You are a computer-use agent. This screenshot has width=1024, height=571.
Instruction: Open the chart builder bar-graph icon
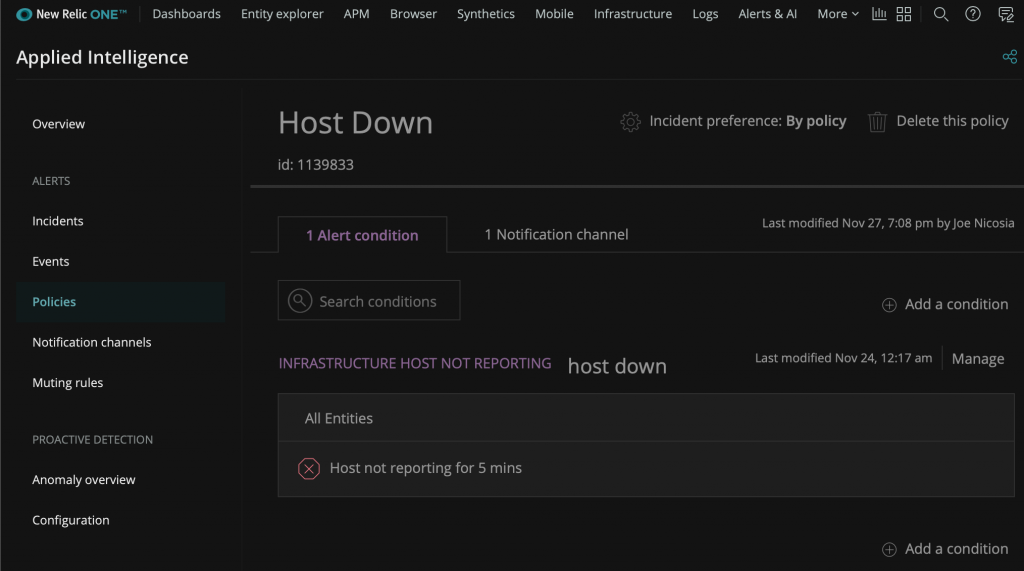(879, 14)
